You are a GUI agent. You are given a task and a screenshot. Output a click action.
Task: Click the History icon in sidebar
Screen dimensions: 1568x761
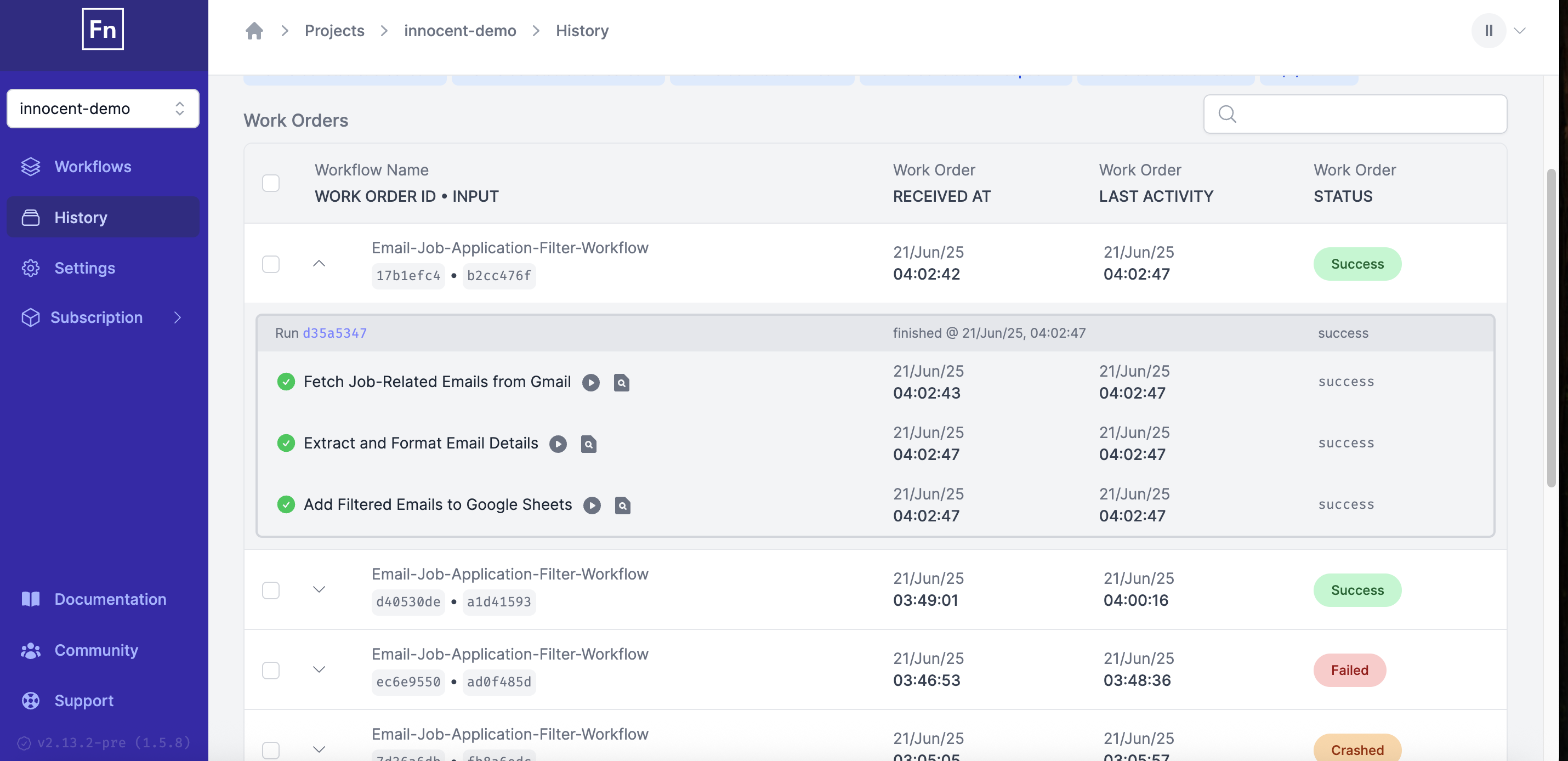(31, 217)
